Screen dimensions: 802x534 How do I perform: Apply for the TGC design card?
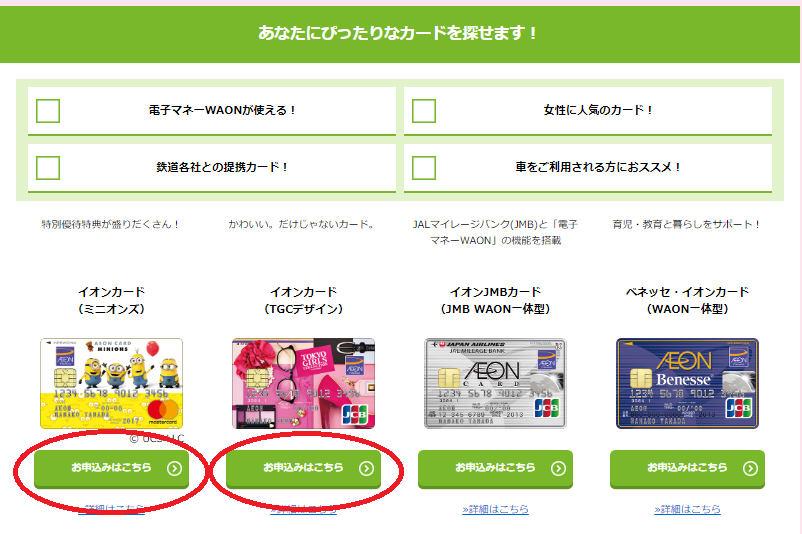pos(303,469)
